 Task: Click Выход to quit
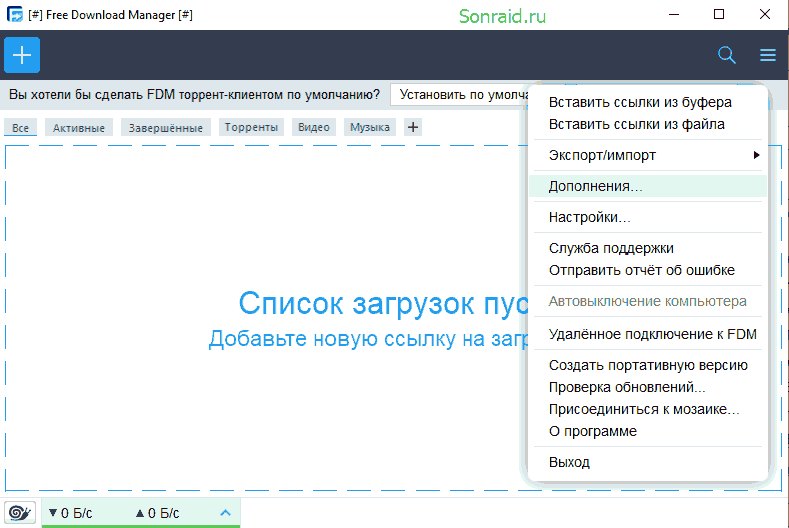tap(569, 462)
